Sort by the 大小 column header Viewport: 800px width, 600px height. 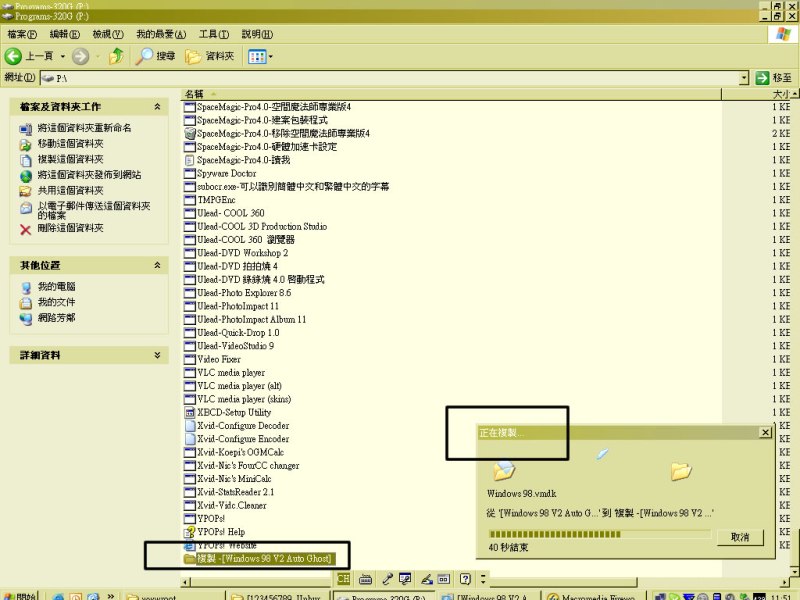tap(757, 94)
